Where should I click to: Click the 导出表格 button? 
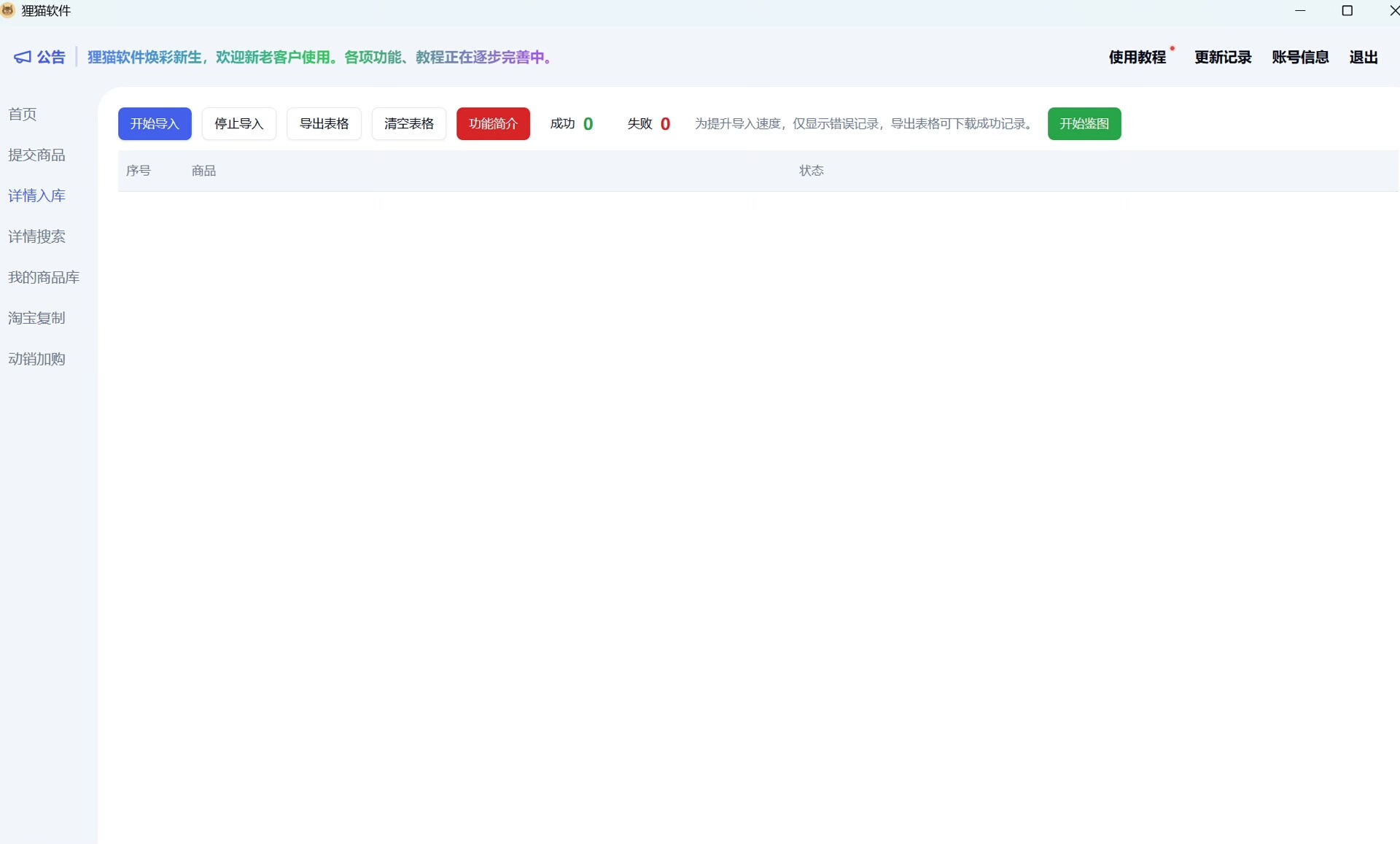coord(324,123)
